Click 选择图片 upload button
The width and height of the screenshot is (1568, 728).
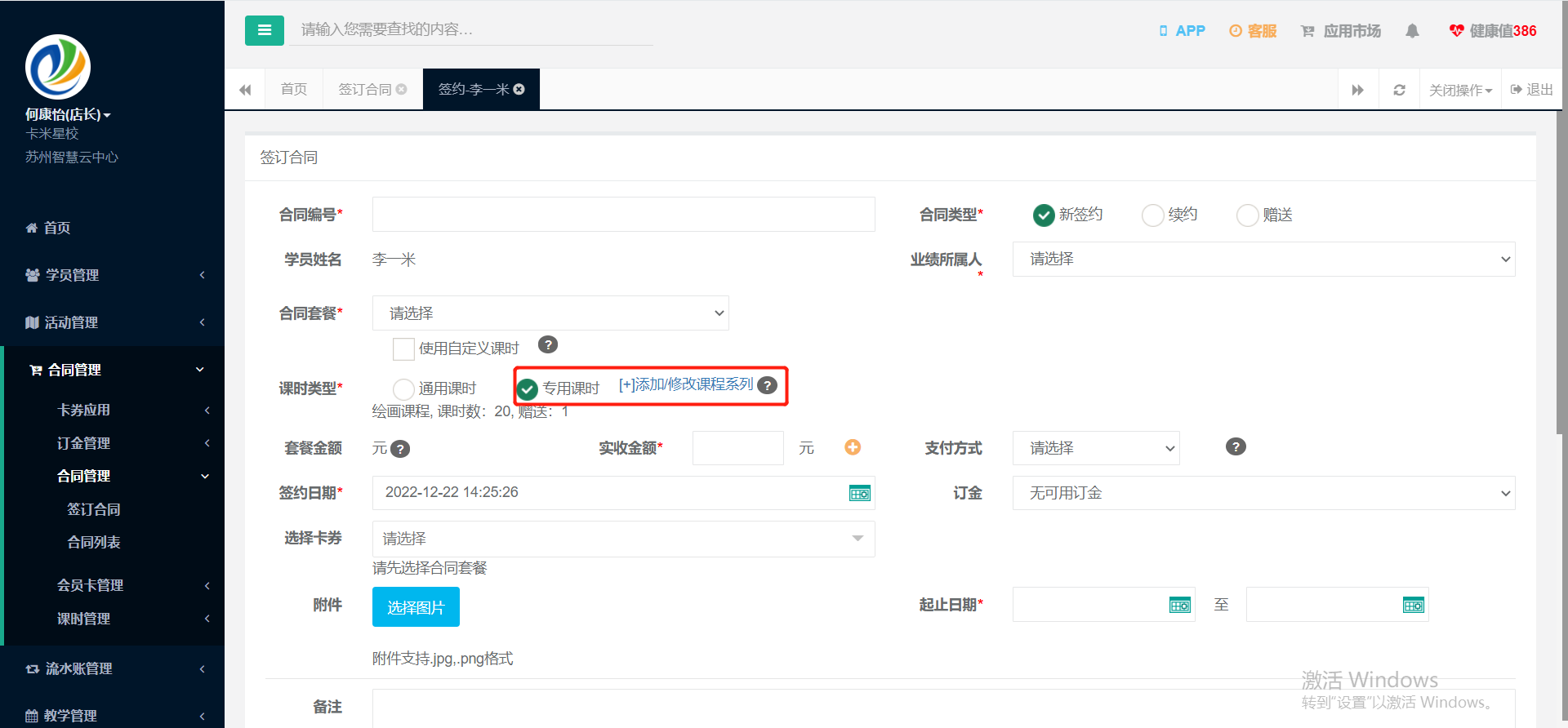[x=416, y=607]
